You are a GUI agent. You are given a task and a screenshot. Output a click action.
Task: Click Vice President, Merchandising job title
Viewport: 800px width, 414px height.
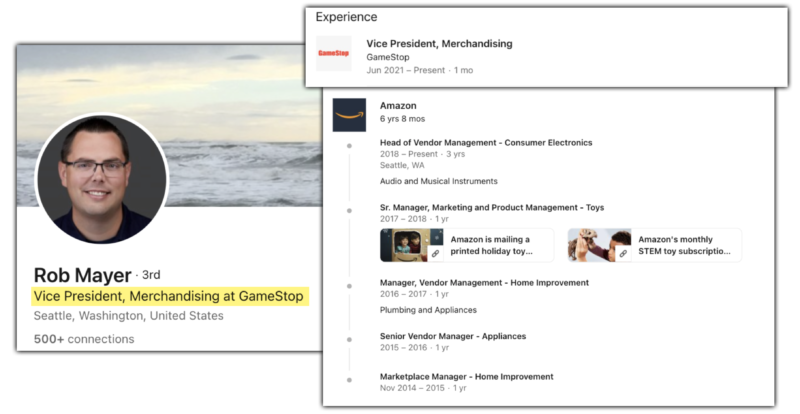(439, 43)
